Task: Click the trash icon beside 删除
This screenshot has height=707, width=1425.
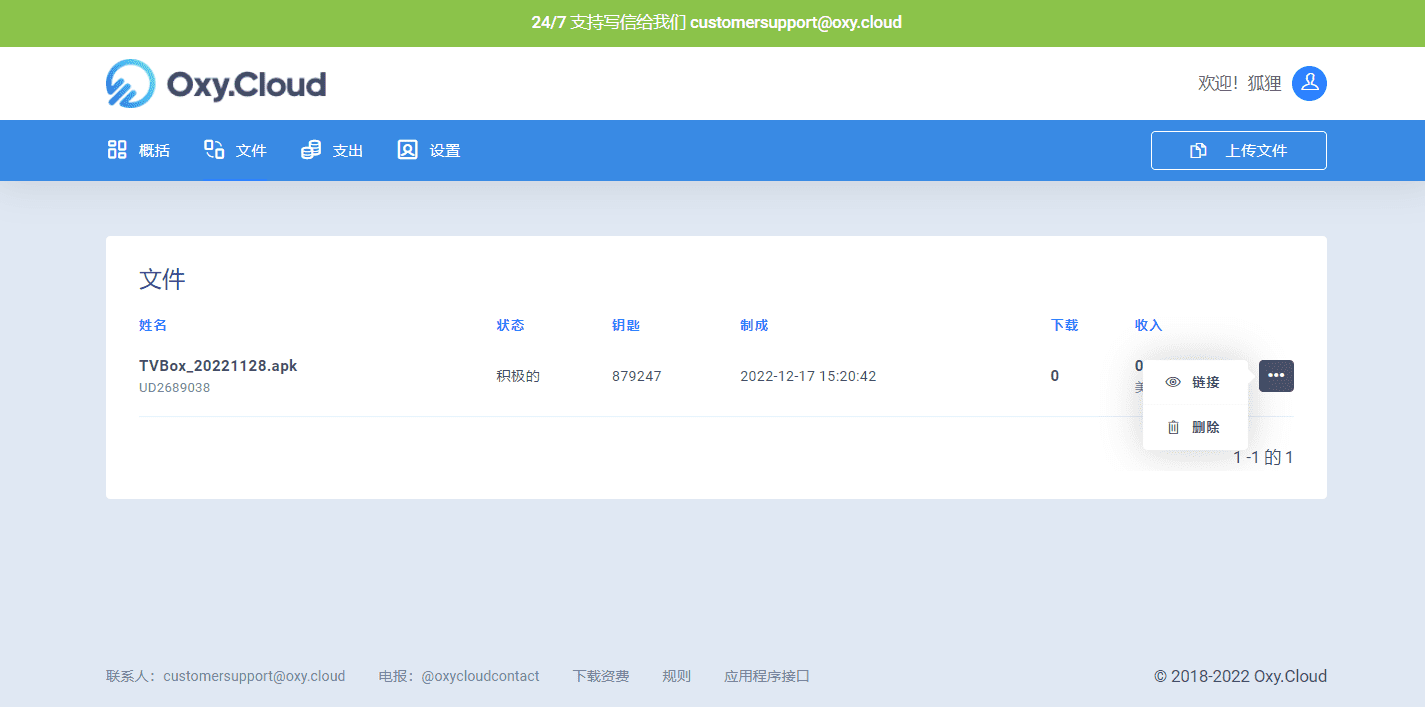Action: [x=1174, y=427]
